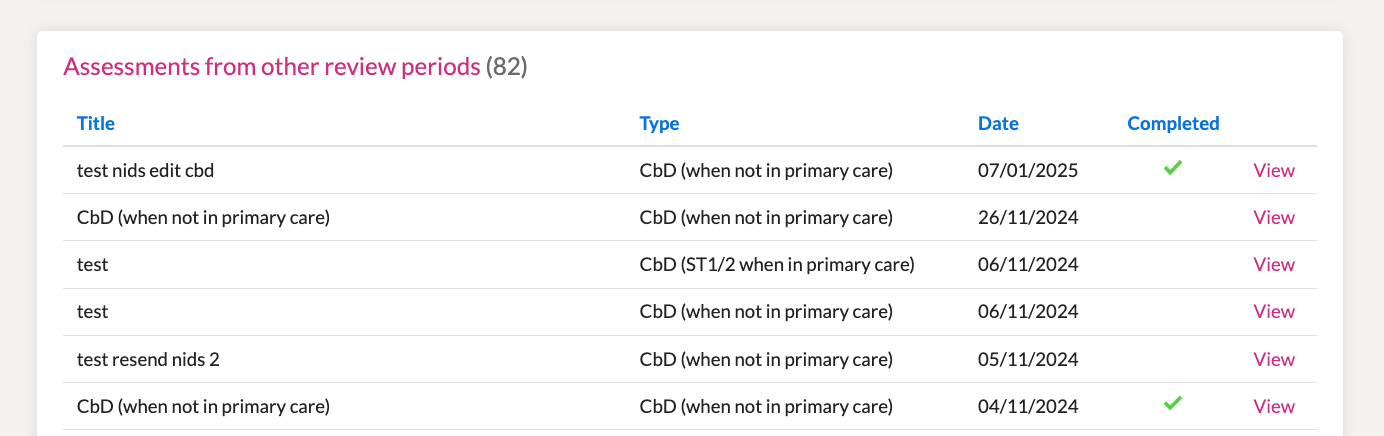The height and width of the screenshot is (436, 1384).
Task: View the test nids edit cbd assessment
Action: pyautogui.click(x=1274, y=170)
